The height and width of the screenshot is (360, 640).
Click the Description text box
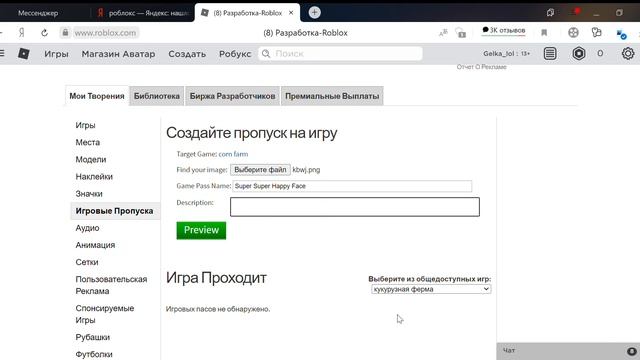click(x=355, y=207)
